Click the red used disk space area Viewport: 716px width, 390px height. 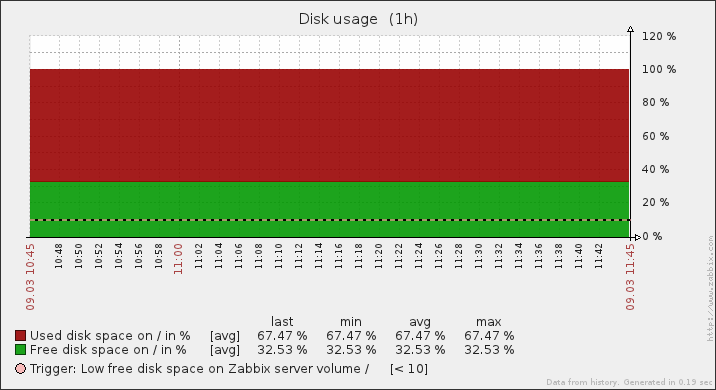click(330, 126)
